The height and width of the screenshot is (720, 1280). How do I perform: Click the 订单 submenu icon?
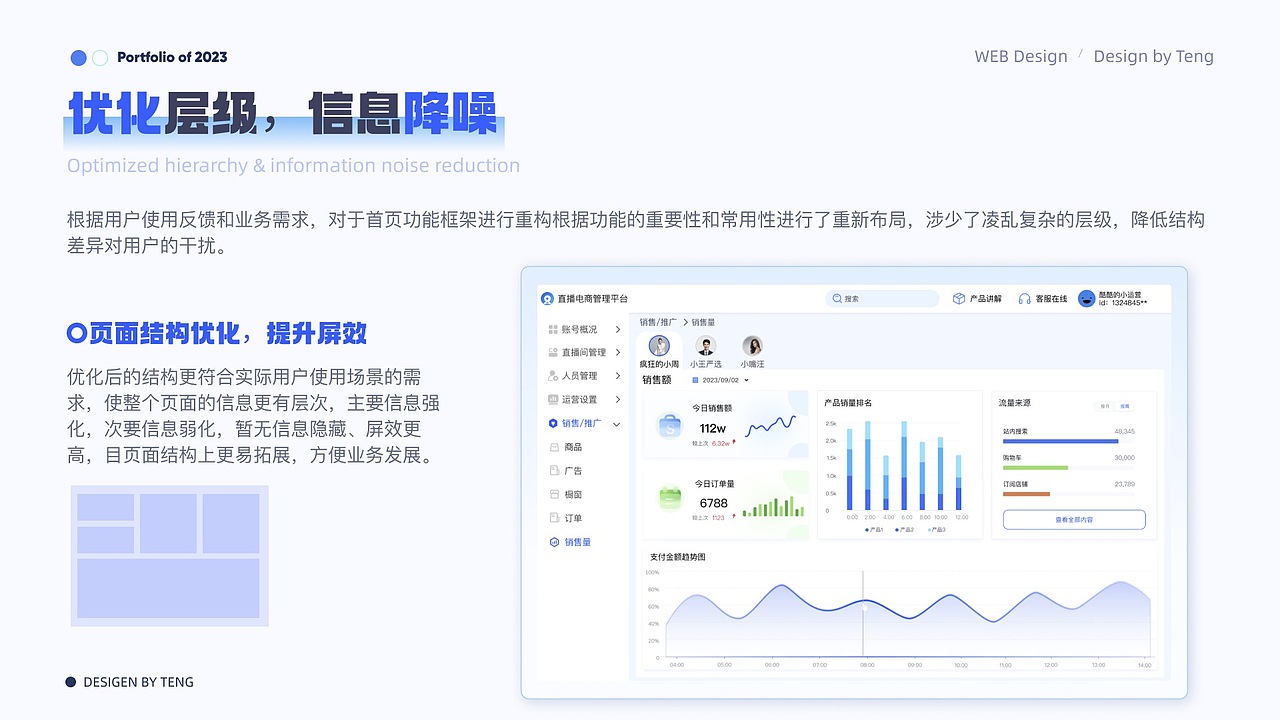(555, 518)
